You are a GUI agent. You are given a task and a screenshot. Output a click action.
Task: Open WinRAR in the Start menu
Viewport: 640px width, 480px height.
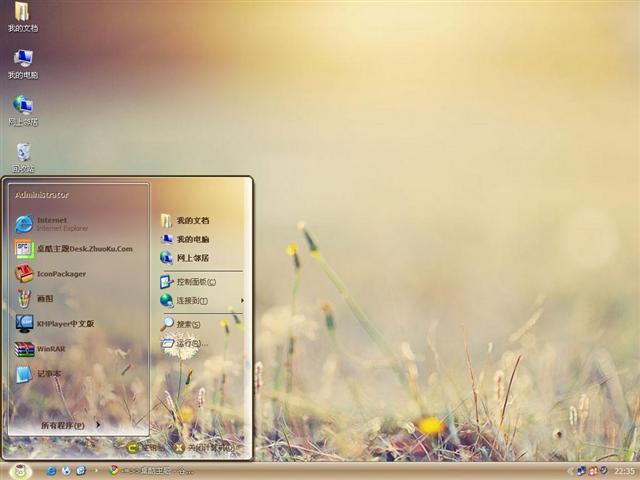coord(50,350)
